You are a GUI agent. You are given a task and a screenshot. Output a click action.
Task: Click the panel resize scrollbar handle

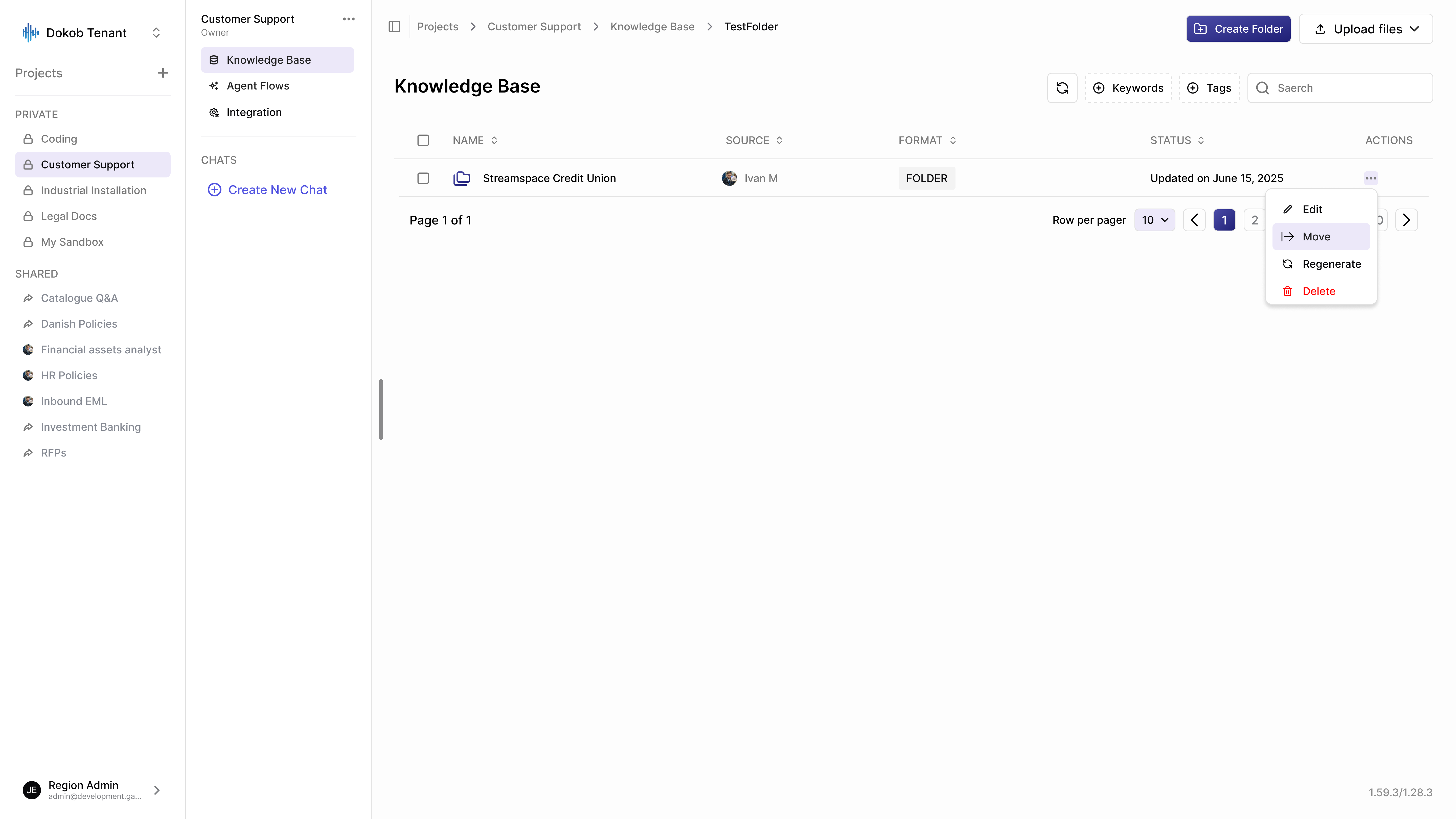(381, 409)
